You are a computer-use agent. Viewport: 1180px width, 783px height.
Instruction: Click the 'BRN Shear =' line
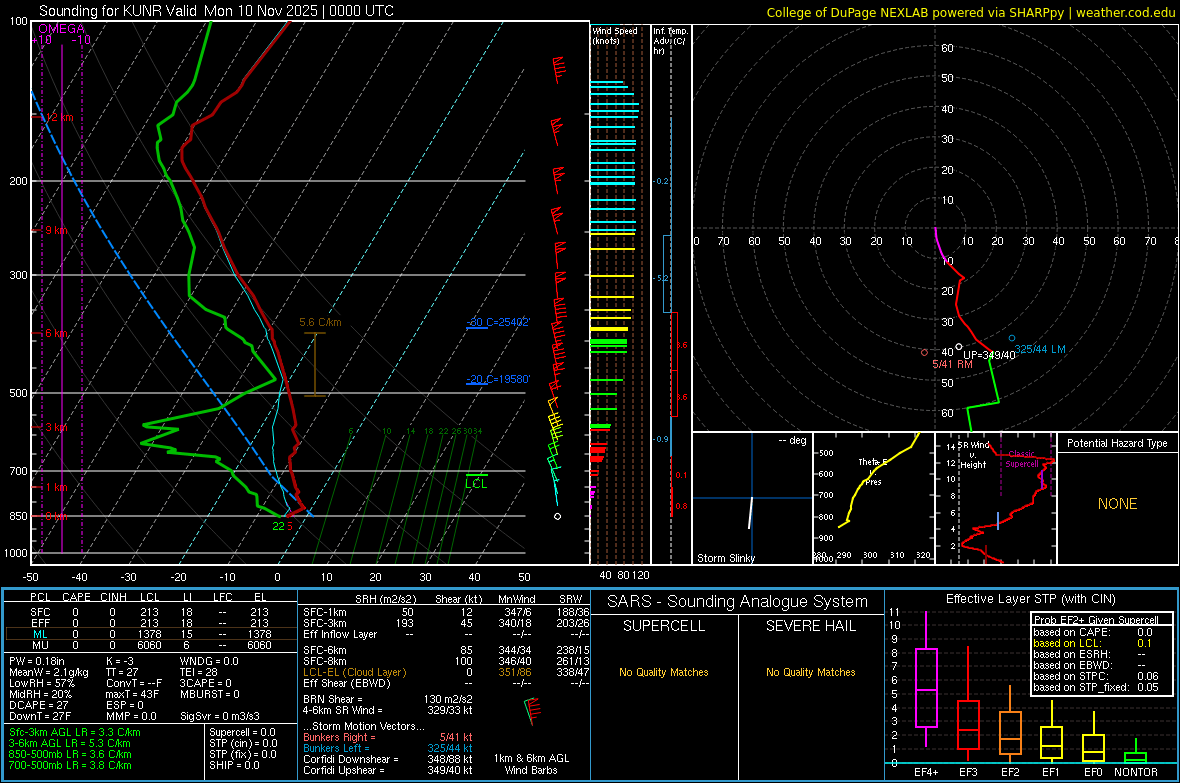pos(388,699)
